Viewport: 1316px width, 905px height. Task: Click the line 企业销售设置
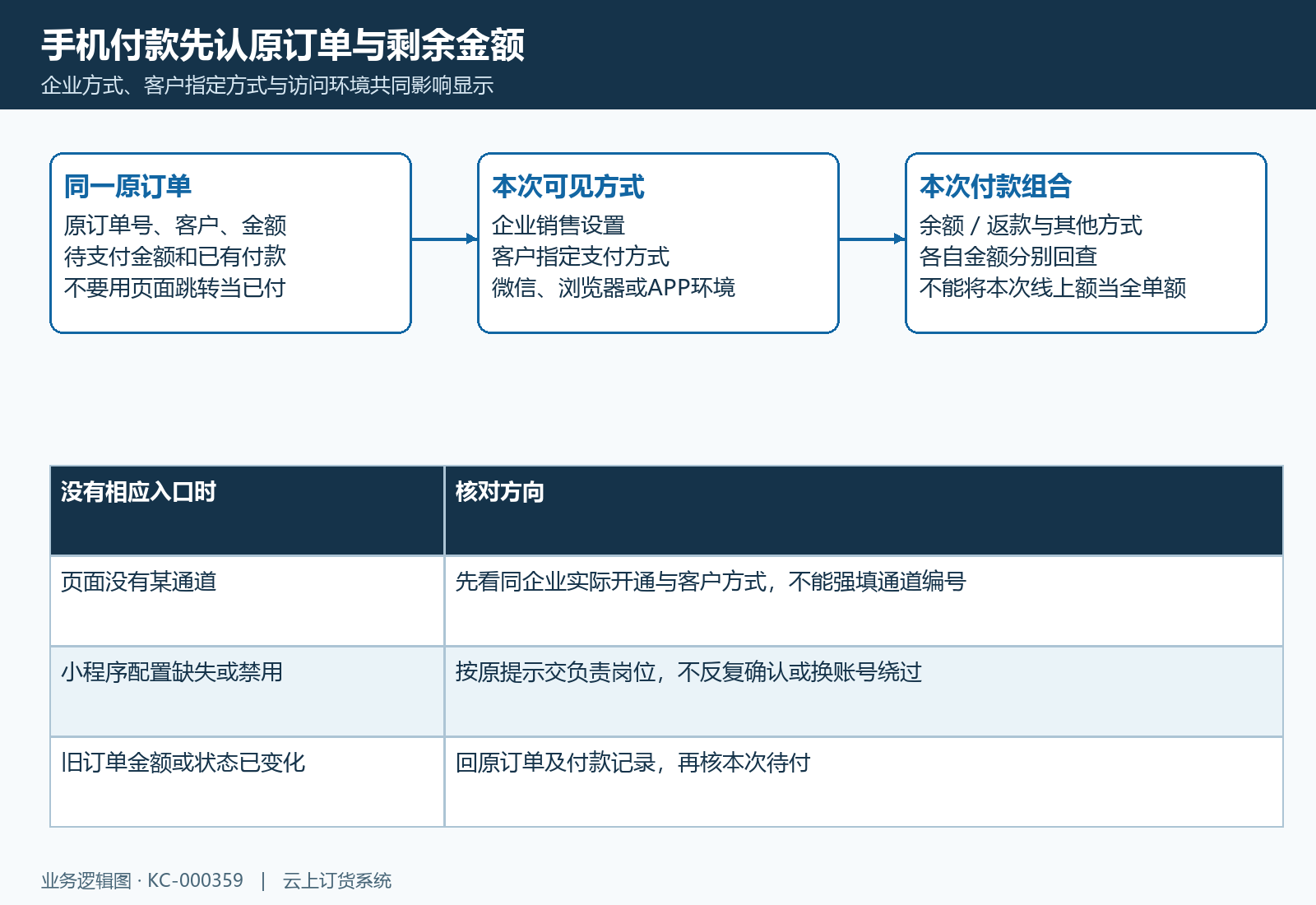[x=558, y=225]
